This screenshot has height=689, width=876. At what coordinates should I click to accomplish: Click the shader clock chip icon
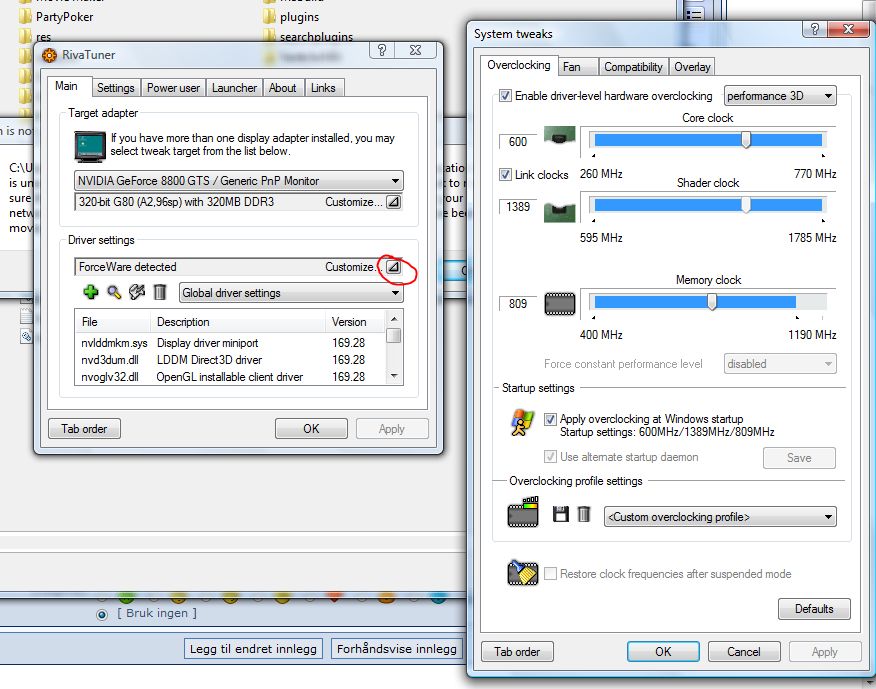[559, 212]
